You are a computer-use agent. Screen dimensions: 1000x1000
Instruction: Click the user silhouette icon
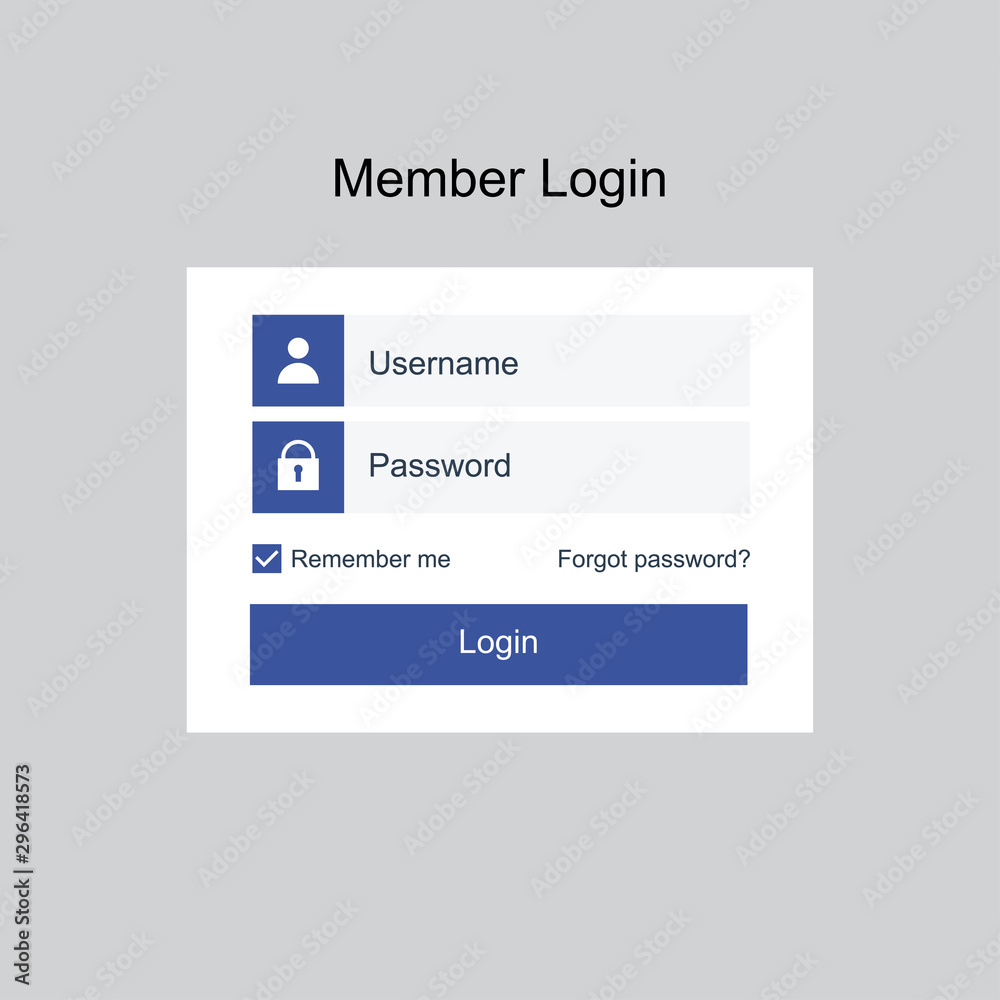[298, 360]
